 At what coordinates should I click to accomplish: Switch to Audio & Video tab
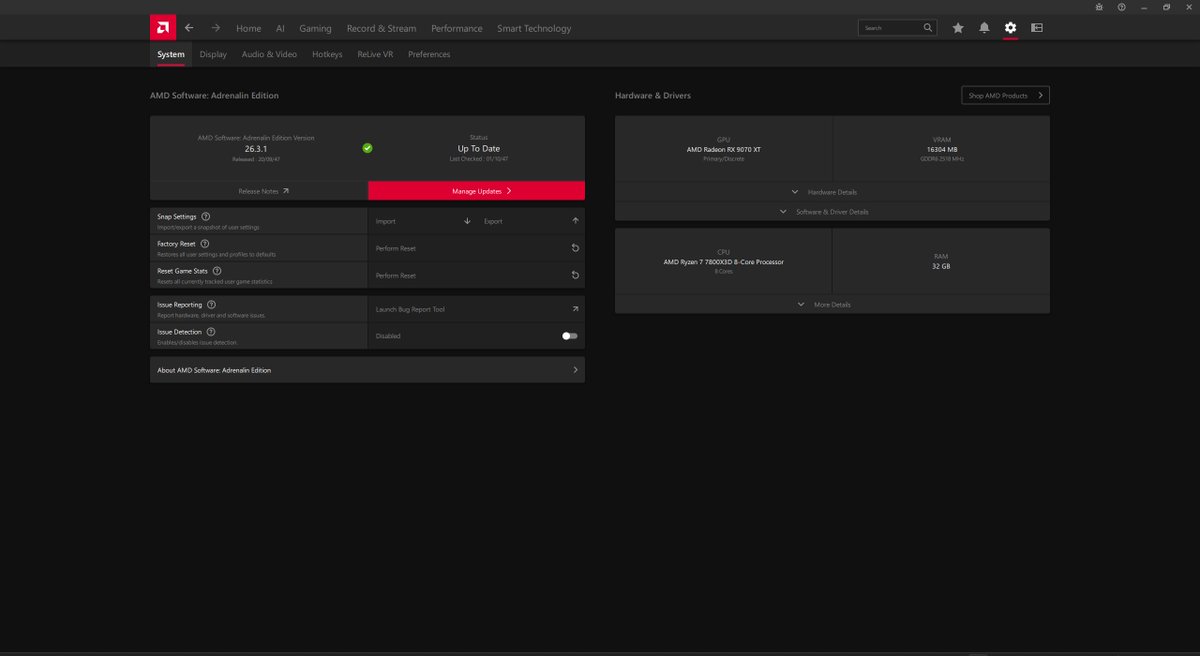click(269, 54)
